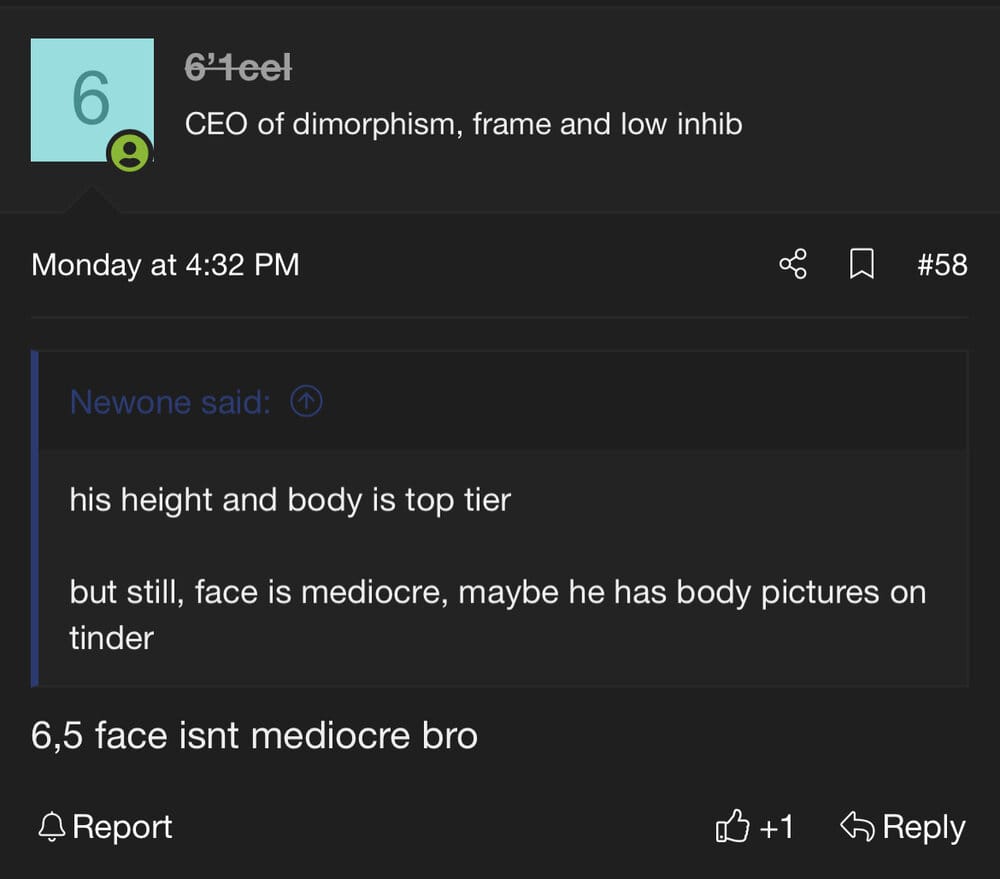
Task: Like the post with the thumbs-up icon
Action: point(732,827)
